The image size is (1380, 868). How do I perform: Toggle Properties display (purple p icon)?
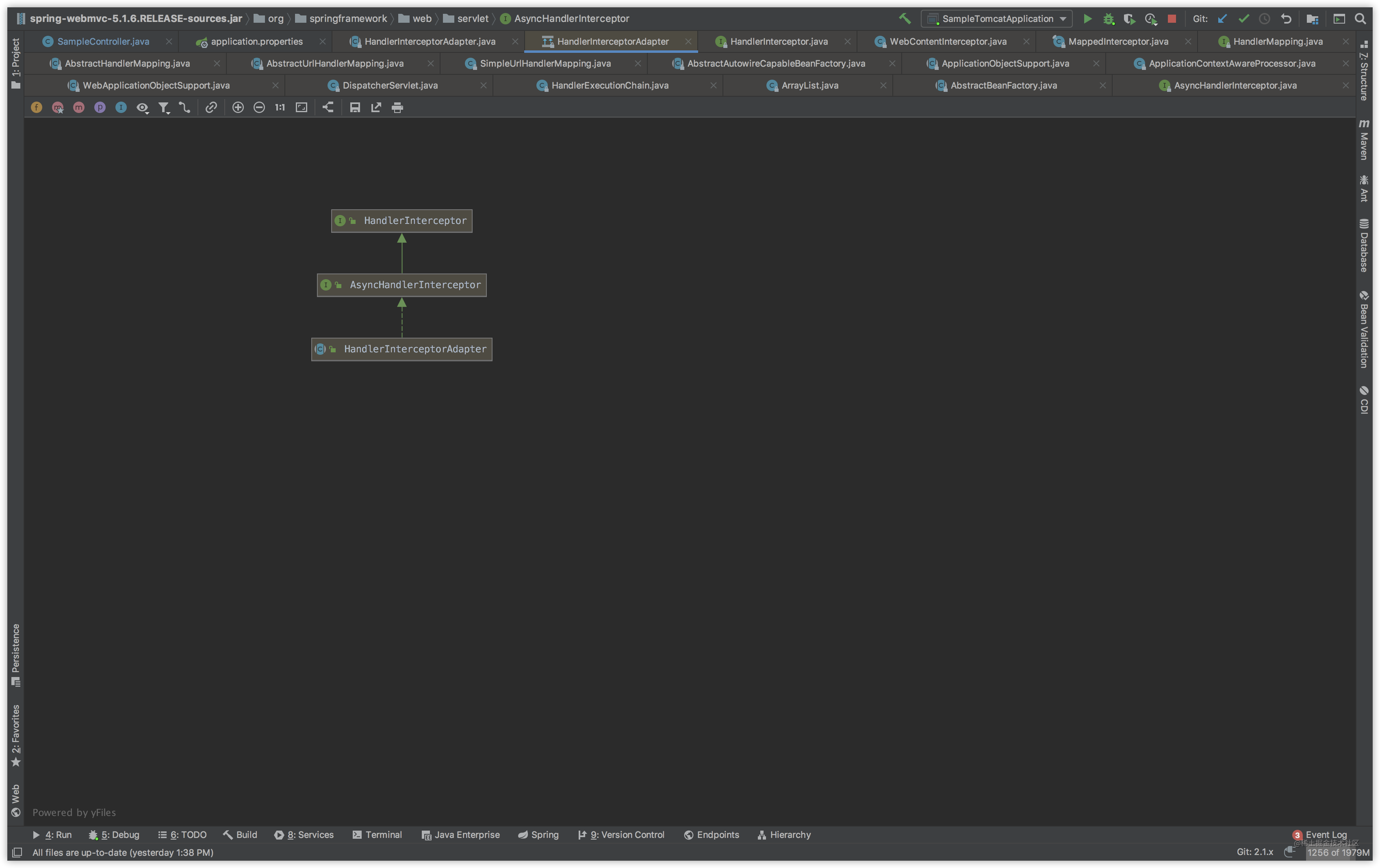(x=100, y=108)
